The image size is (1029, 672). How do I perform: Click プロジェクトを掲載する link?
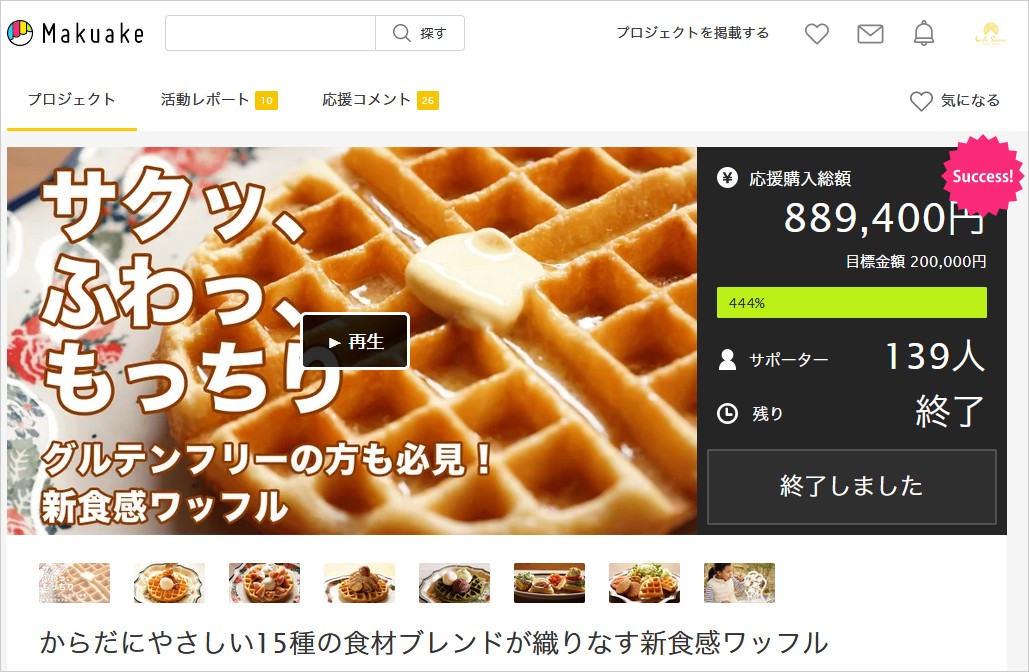click(692, 33)
